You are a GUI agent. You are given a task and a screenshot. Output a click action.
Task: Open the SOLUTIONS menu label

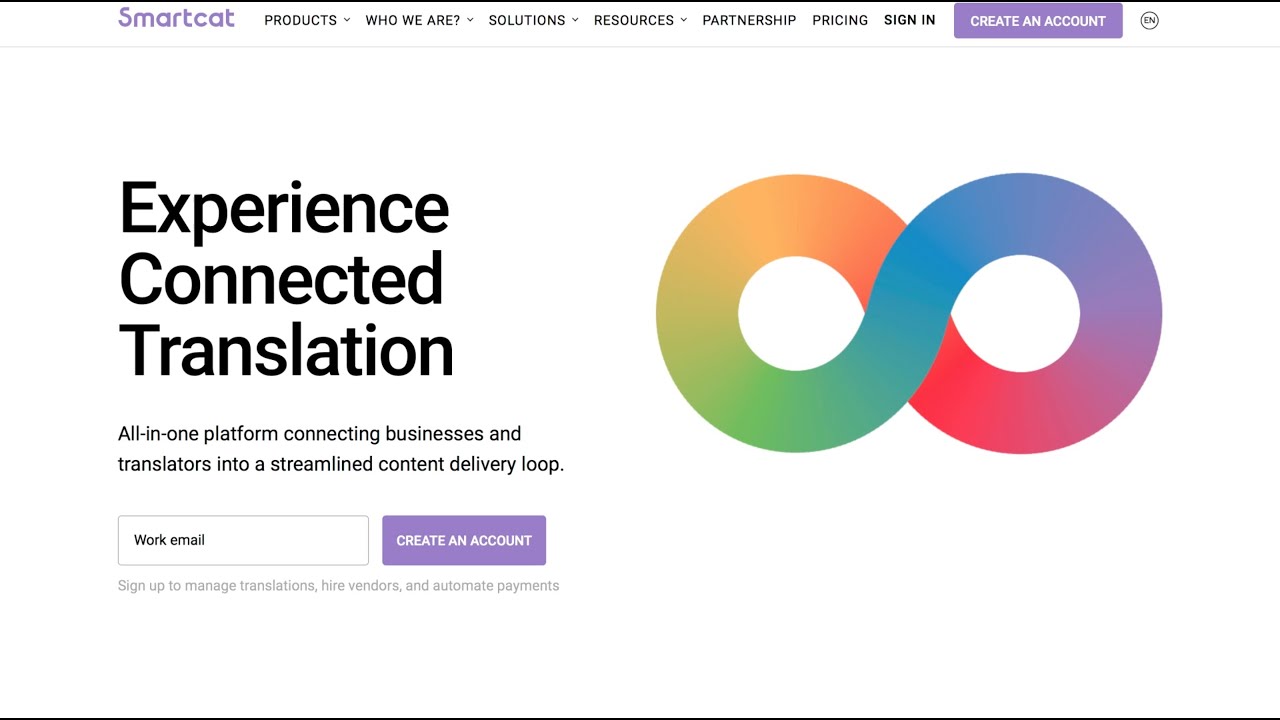pyautogui.click(x=526, y=20)
